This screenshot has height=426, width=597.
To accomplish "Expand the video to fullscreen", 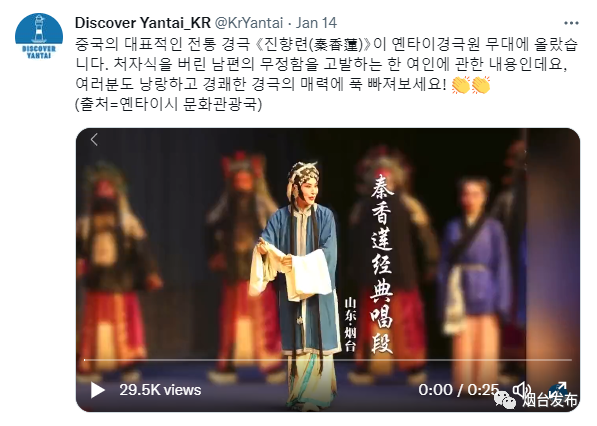I will point(558,390).
